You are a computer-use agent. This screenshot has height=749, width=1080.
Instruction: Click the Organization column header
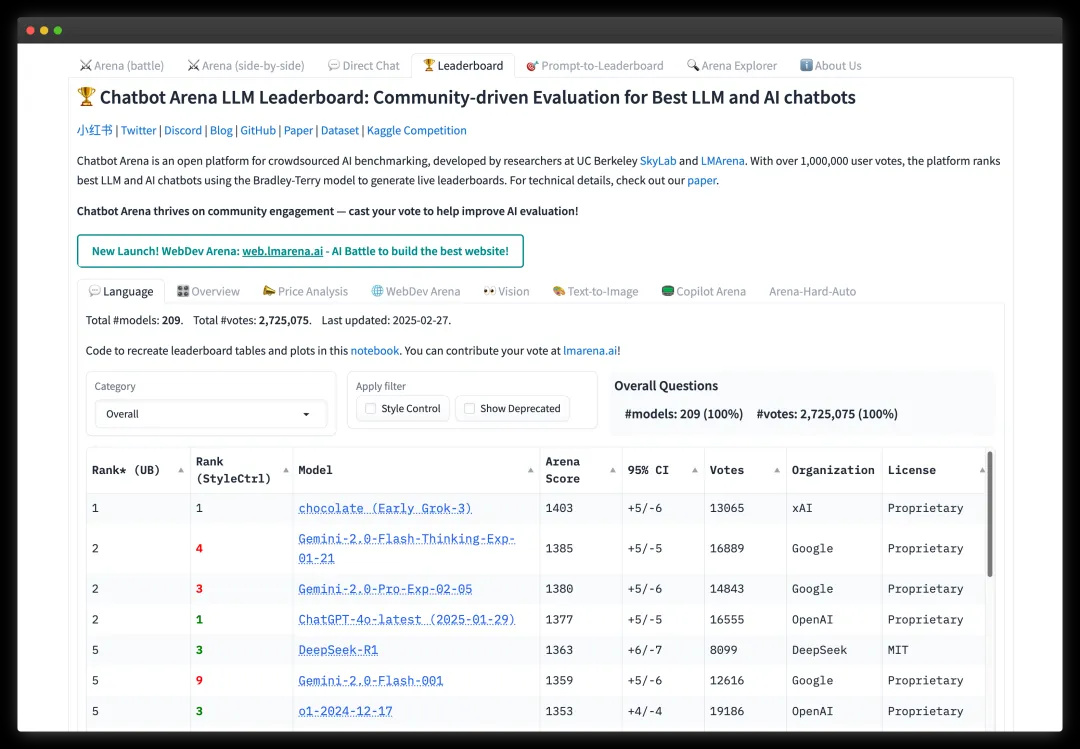(833, 470)
